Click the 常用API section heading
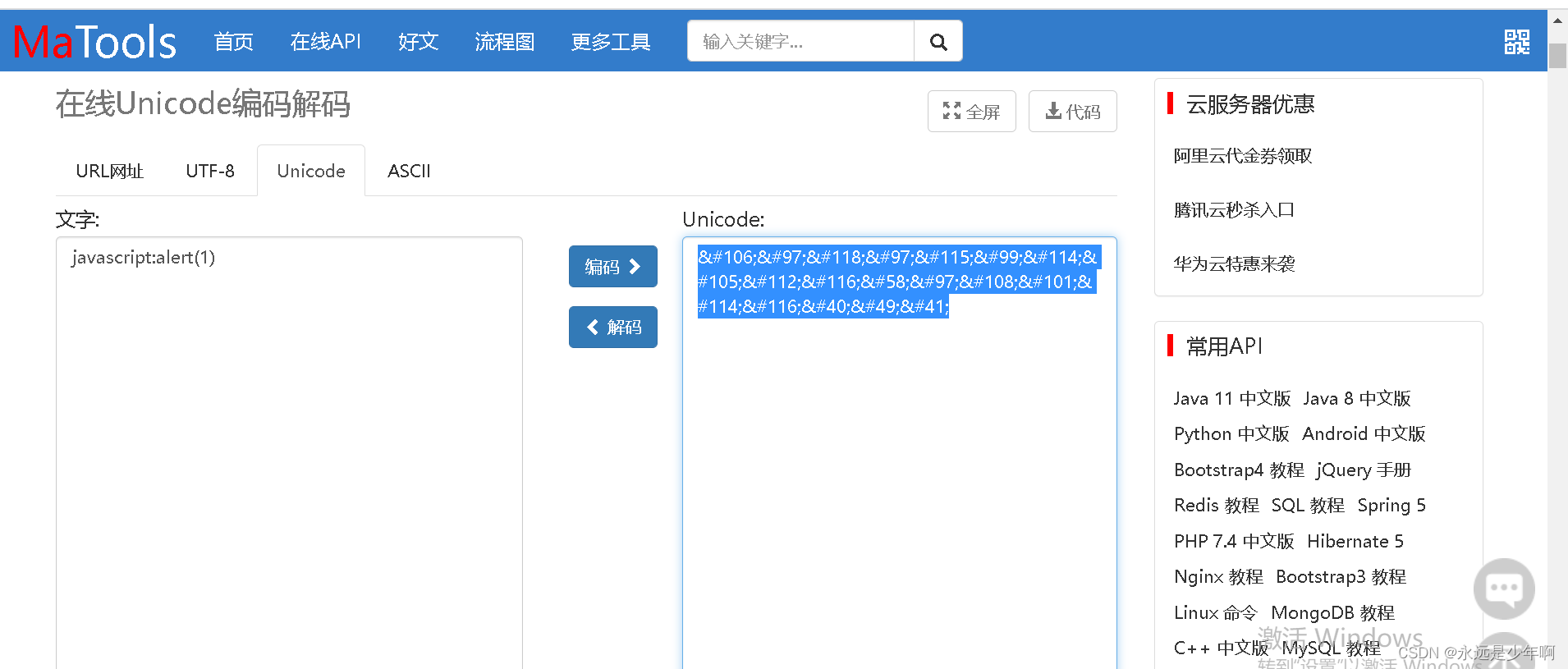The image size is (1568, 669). pyautogui.click(x=1224, y=346)
